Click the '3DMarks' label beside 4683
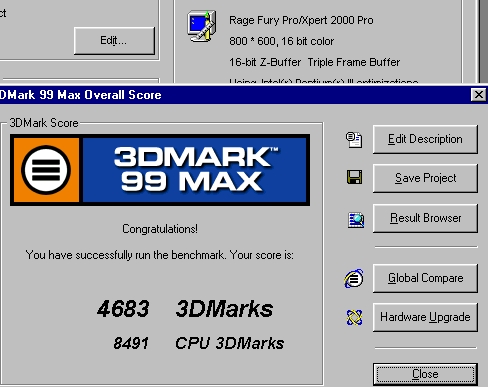Viewport: 488px width, 387px height. pos(224,309)
